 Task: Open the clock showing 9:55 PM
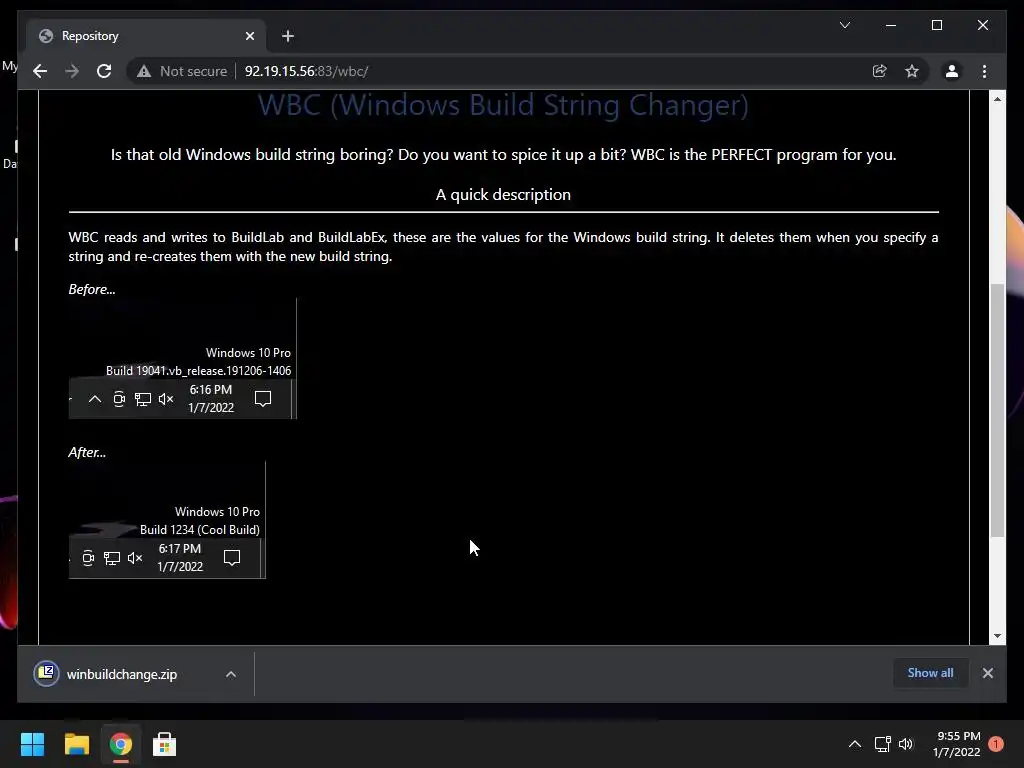coord(957,744)
